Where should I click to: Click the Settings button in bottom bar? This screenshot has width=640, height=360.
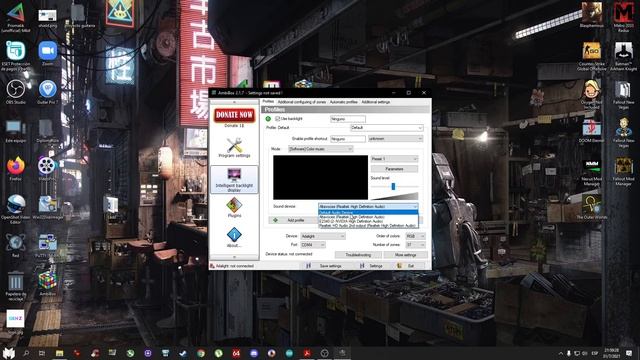[x=371, y=266]
